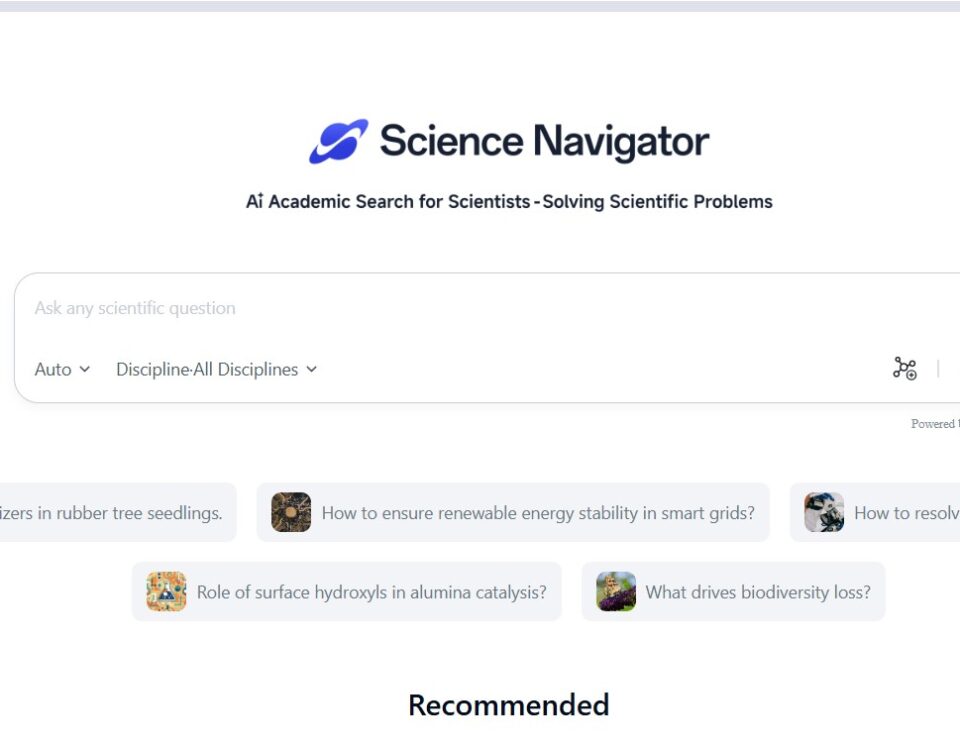Click the smart grids suggestion thumbnail icon
Image resolution: width=960 pixels, height=750 pixels.
pos(291,512)
